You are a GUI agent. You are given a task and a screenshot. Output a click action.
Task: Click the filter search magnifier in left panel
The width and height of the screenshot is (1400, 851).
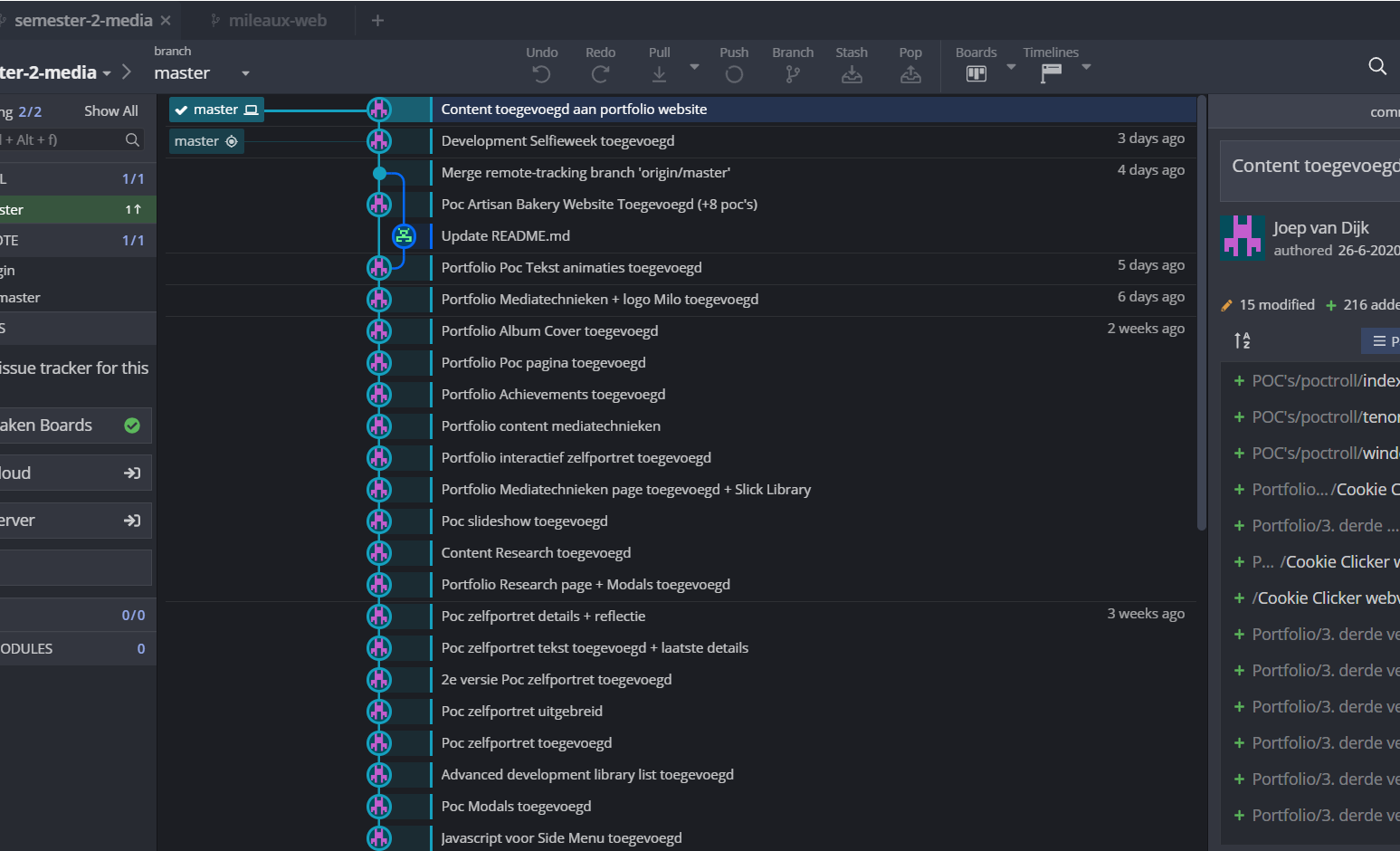(132, 139)
